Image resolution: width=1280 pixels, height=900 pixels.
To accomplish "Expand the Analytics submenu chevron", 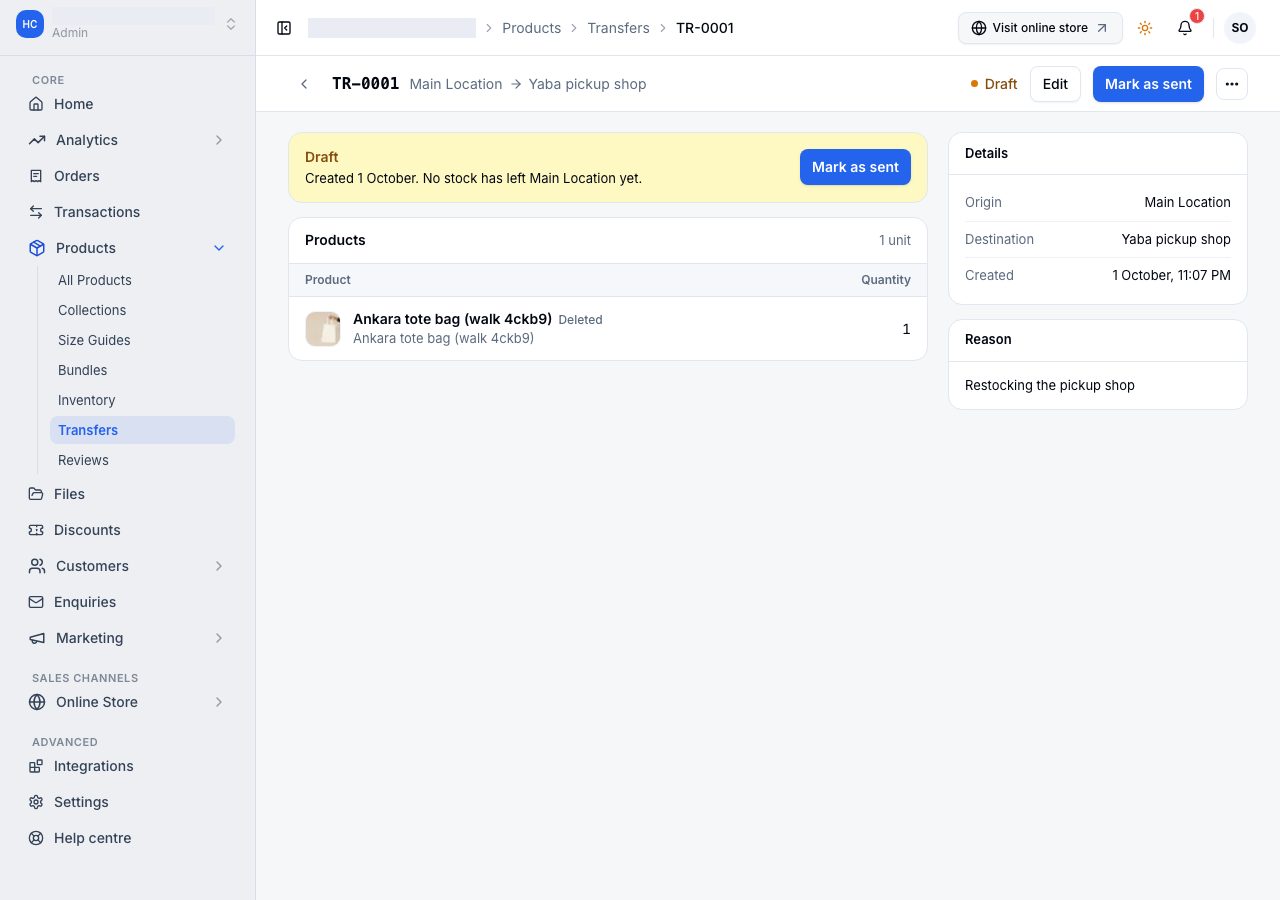I will (219, 140).
